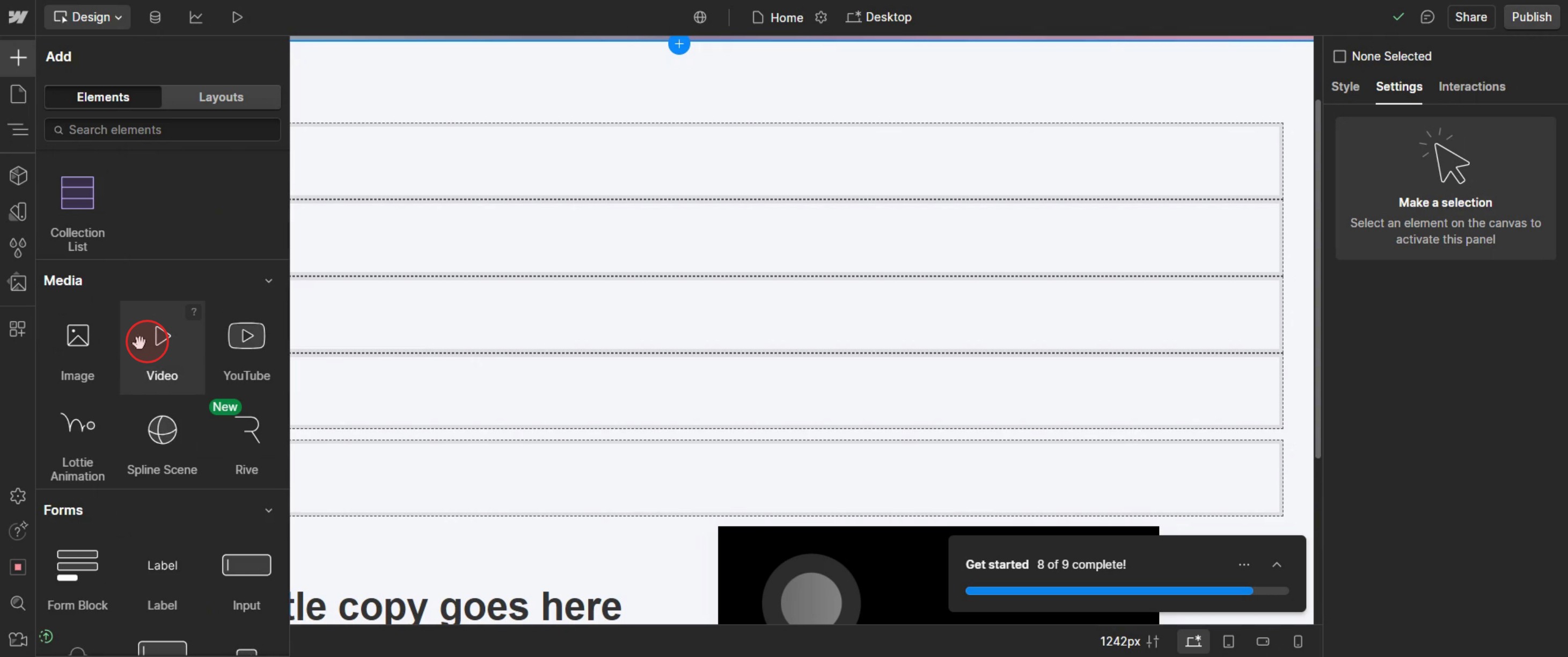Screen dimensions: 1568x657
Task: Click the Get started progress bar
Action: (x=1126, y=590)
